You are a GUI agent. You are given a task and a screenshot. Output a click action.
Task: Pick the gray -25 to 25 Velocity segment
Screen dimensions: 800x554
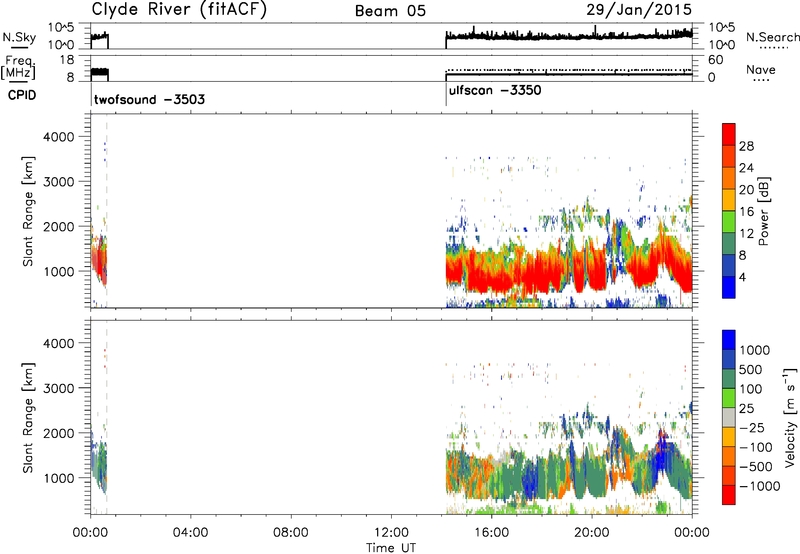pyautogui.click(x=729, y=417)
